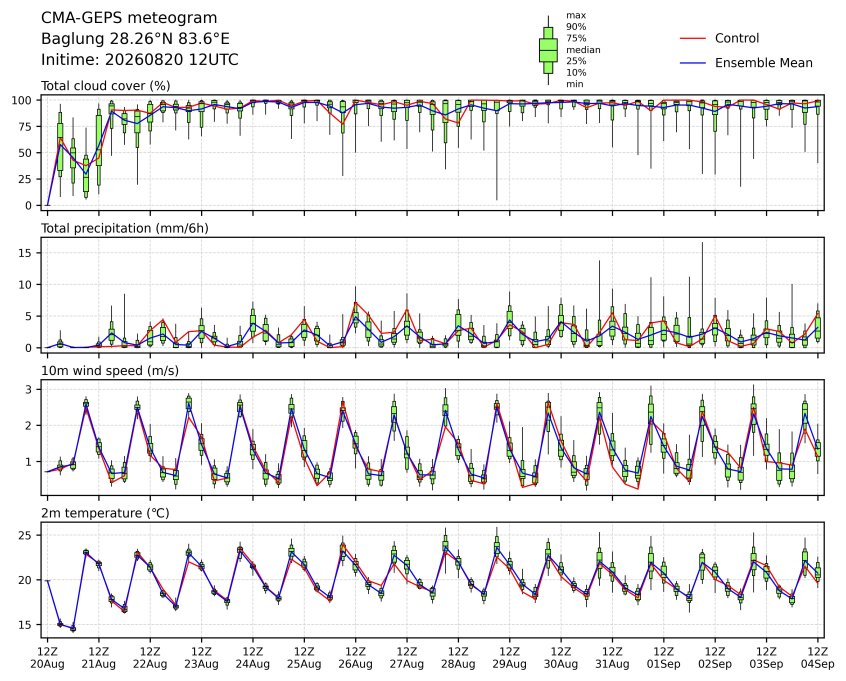Select the Control legend label
Viewport: 846px width, 681px height.
(736, 38)
